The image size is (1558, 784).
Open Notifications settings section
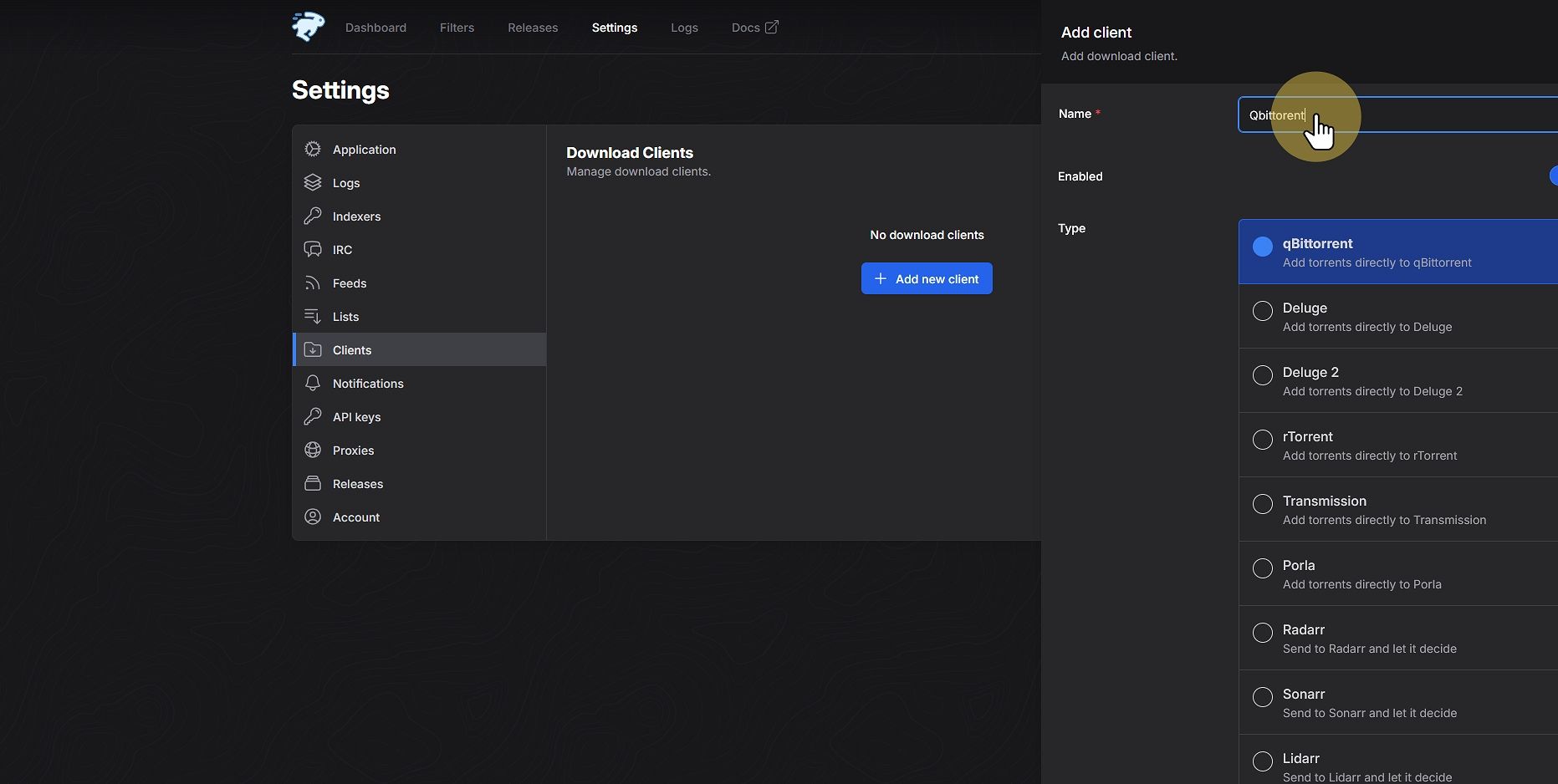[419, 383]
